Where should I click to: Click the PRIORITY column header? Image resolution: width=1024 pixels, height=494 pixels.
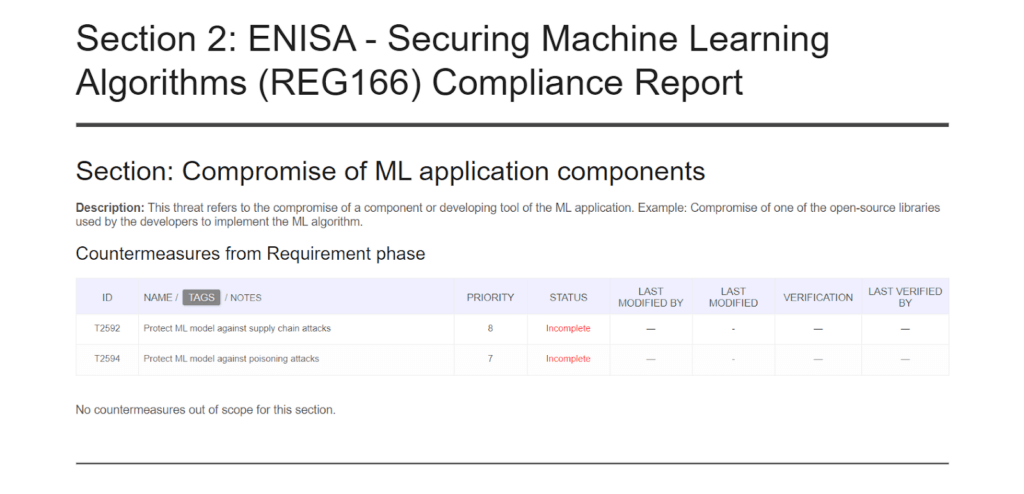pyautogui.click(x=490, y=297)
